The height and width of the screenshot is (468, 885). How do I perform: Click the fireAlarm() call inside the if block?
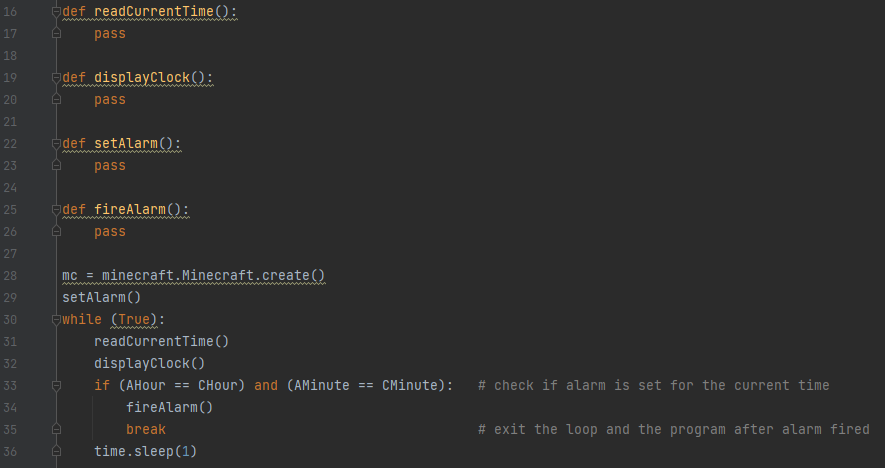[x=170, y=408]
